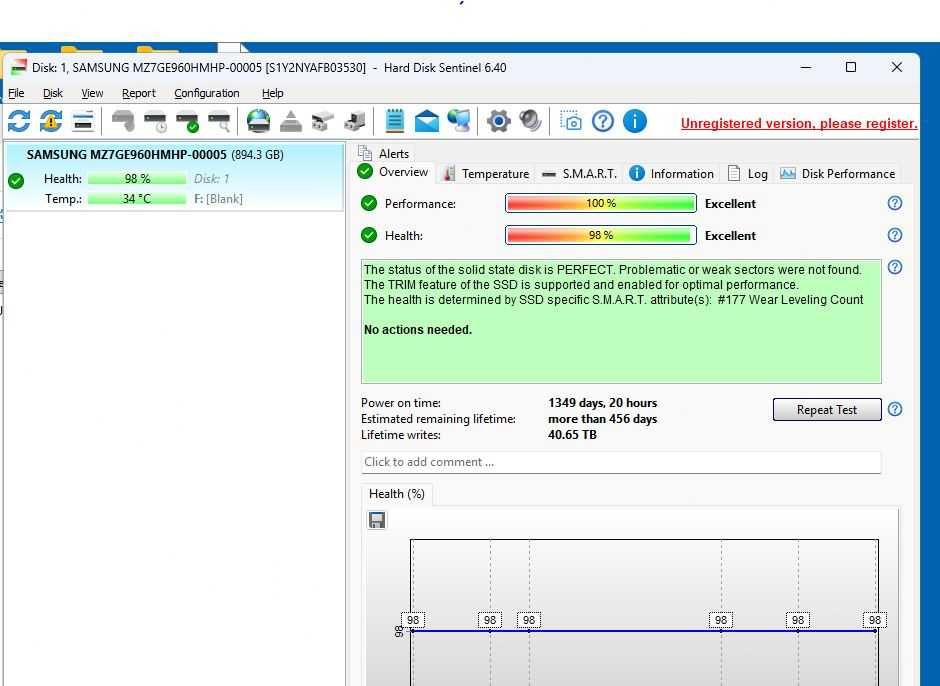
Task: Click the Hard Disk Sentinel title bar app icon
Action: coord(19,67)
